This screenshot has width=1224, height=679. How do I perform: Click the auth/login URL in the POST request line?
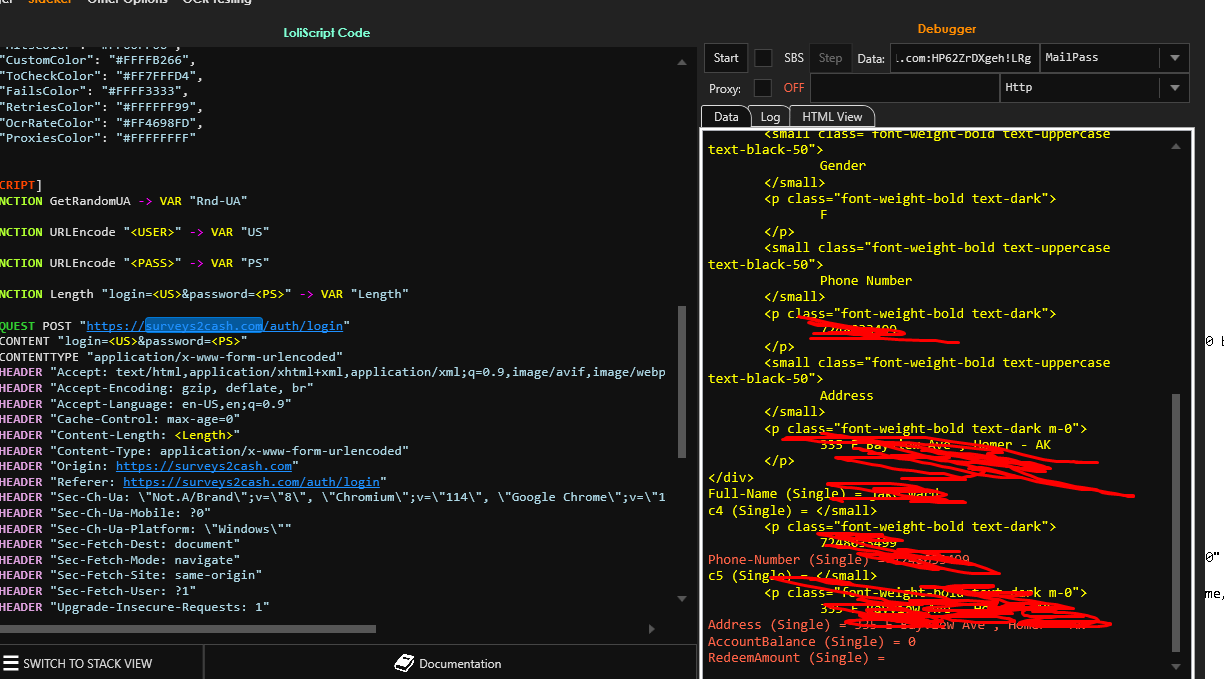pos(217,326)
